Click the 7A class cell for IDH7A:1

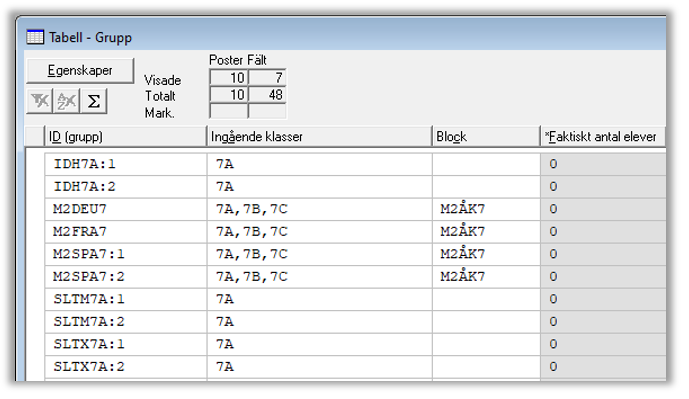coord(319,164)
